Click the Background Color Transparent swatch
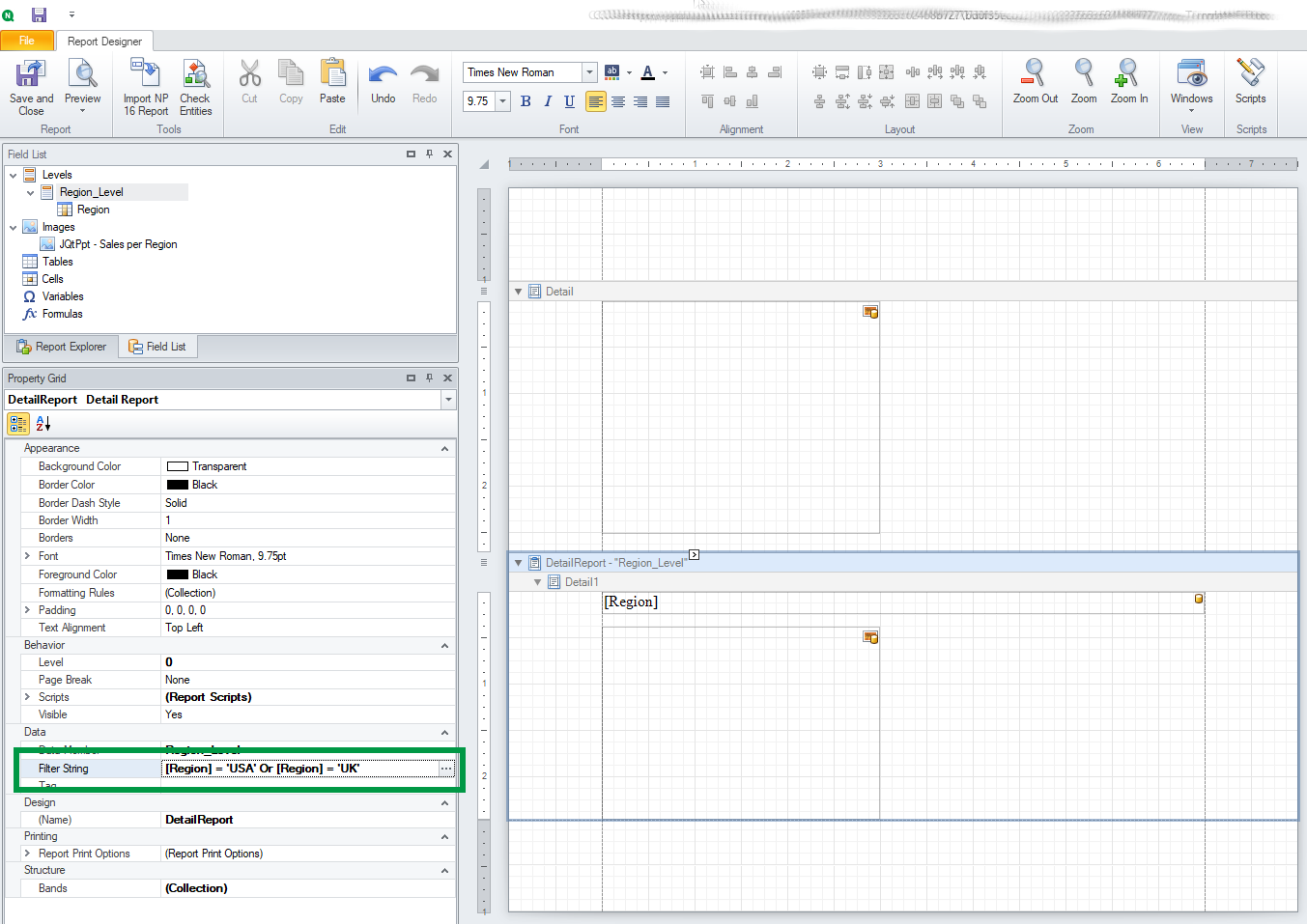Screen dimensions: 1307x924 (178, 466)
